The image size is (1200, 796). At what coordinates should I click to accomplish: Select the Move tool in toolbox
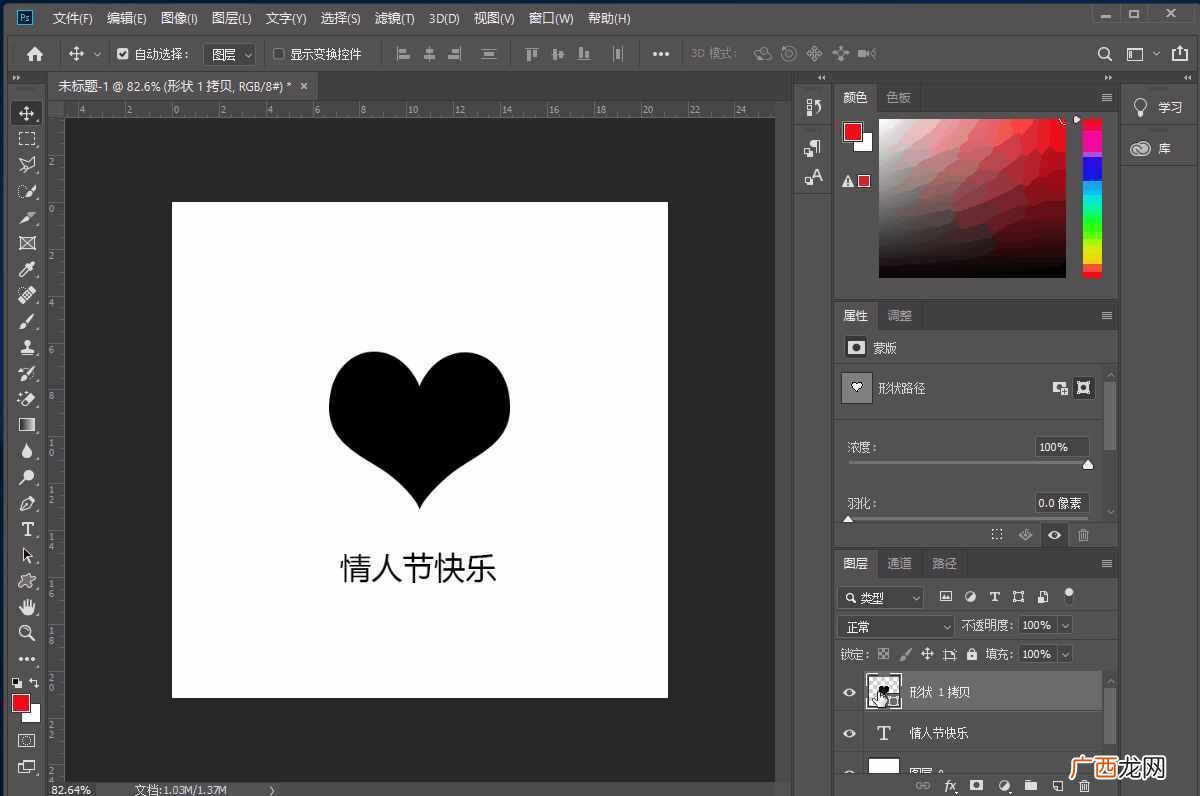coord(27,113)
